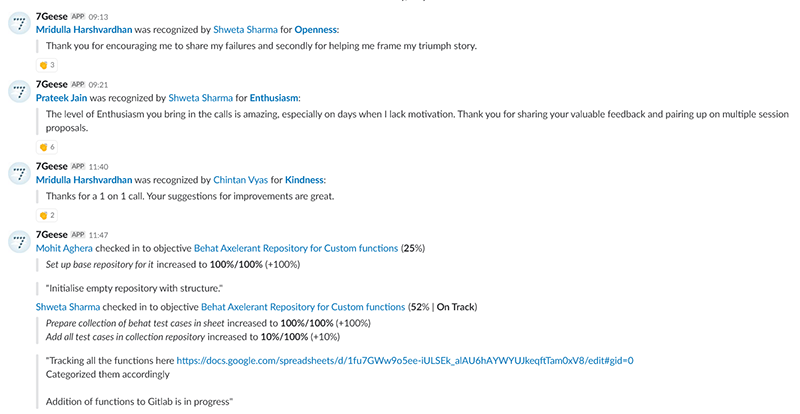Open the Enthusiasm recognition badge link

(273, 98)
